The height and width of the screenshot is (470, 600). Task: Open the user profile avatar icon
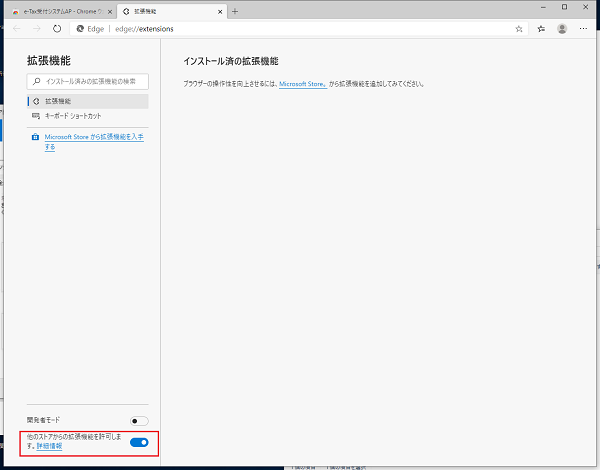point(562,29)
